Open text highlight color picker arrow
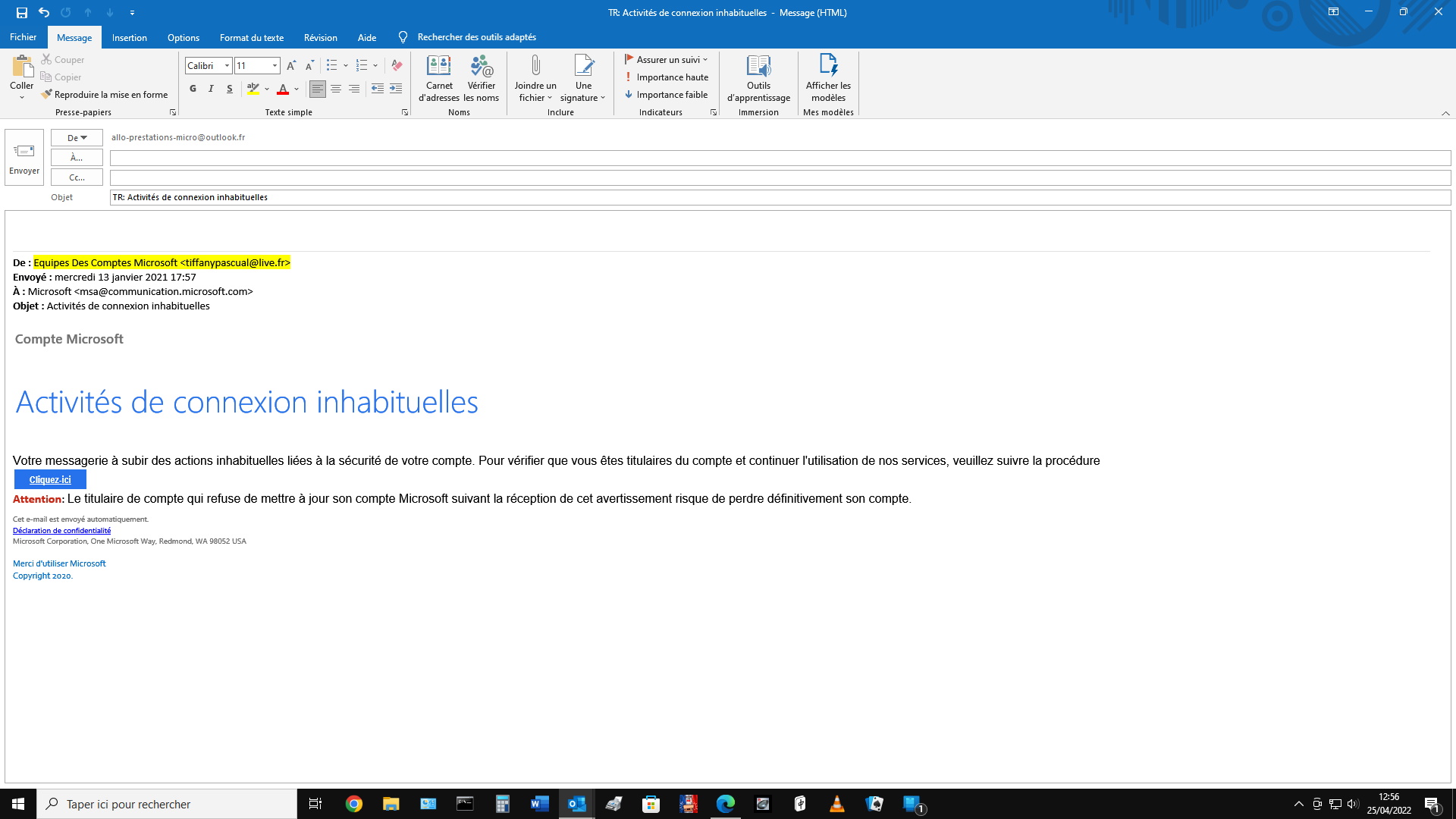This screenshot has height=819, width=1456. 267,89
